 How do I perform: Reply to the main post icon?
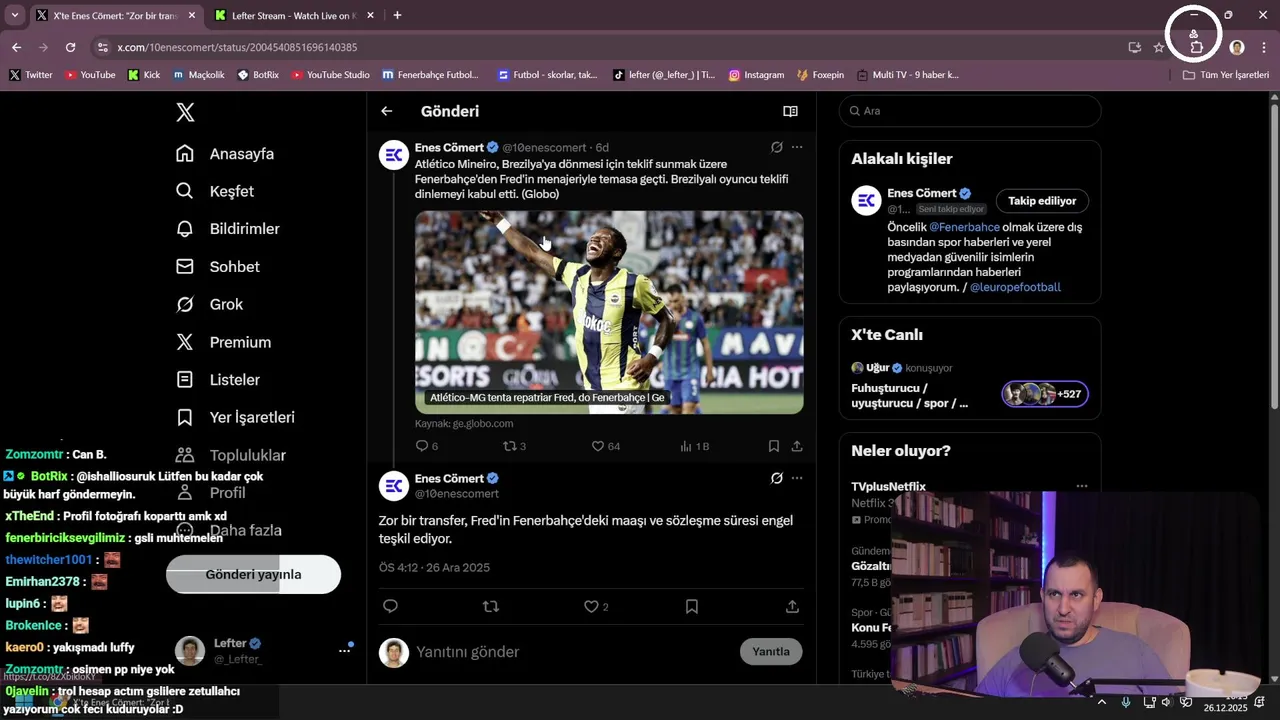tap(391, 606)
